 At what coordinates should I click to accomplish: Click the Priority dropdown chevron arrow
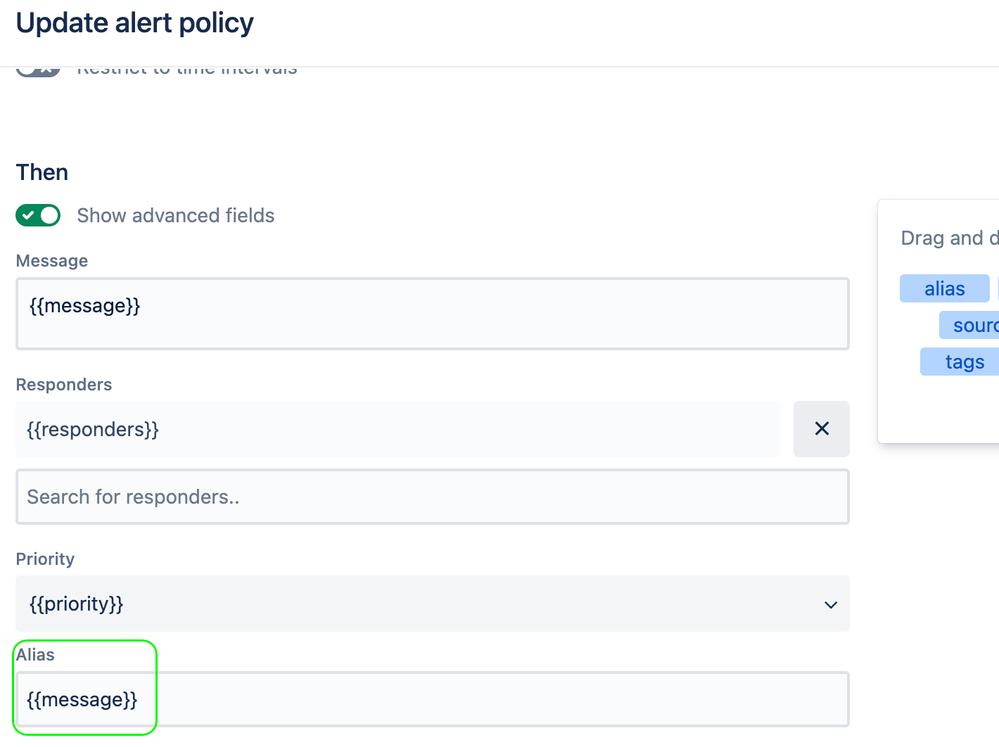tap(830, 604)
